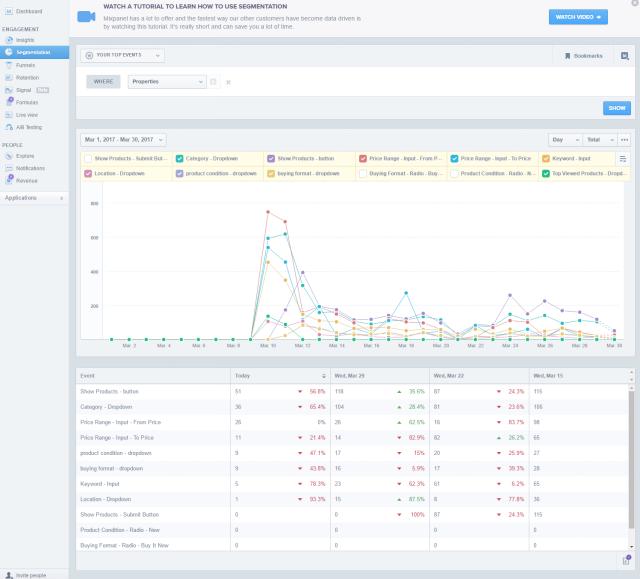Go to Insights in the sidebar

click(x=25, y=40)
